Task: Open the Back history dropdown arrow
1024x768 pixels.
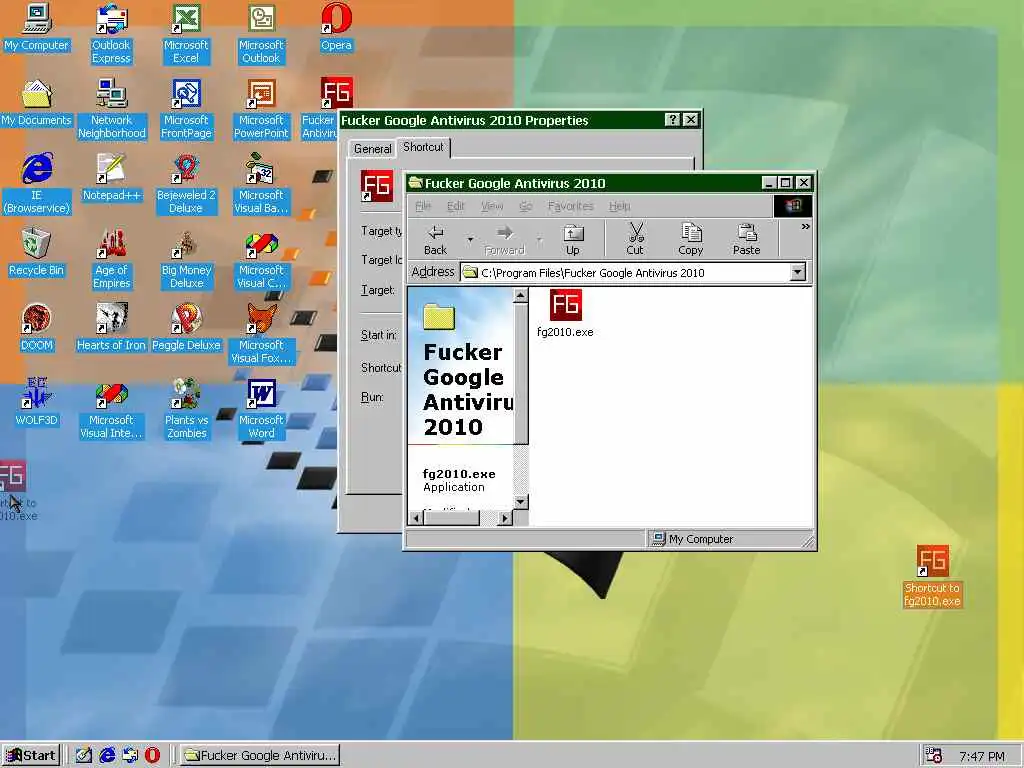Action: click(x=470, y=240)
